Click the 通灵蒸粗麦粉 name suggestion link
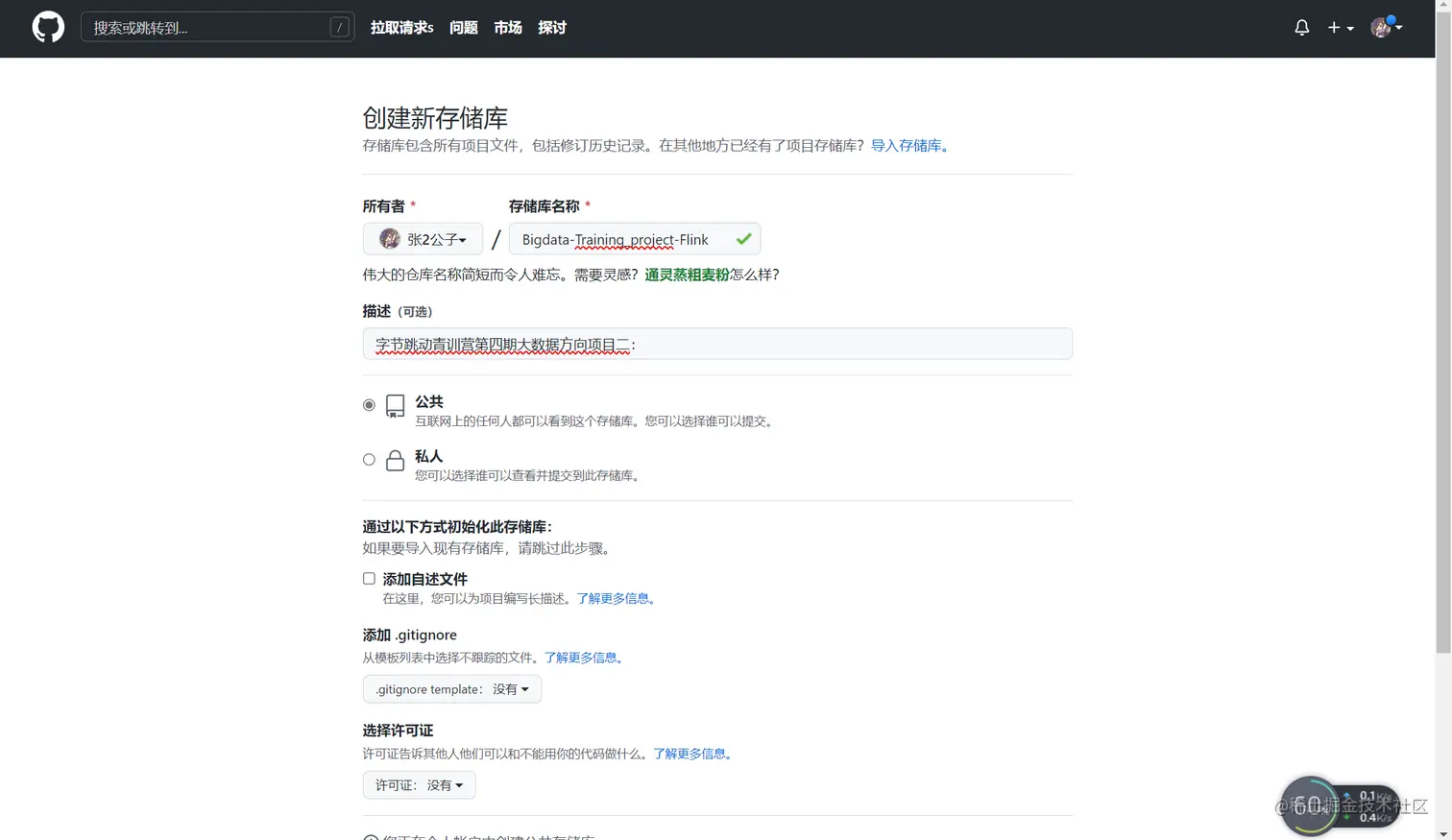This screenshot has height=840, width=1452. pyautogui.click(x=688, y=274)
